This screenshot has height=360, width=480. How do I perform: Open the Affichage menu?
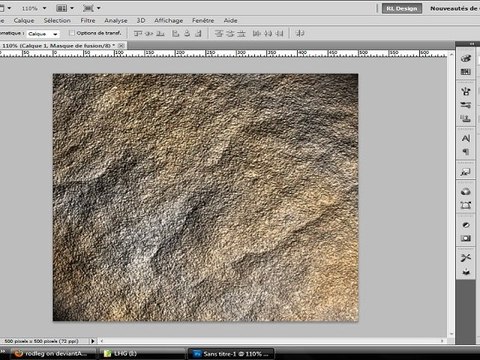click(169, 20)
